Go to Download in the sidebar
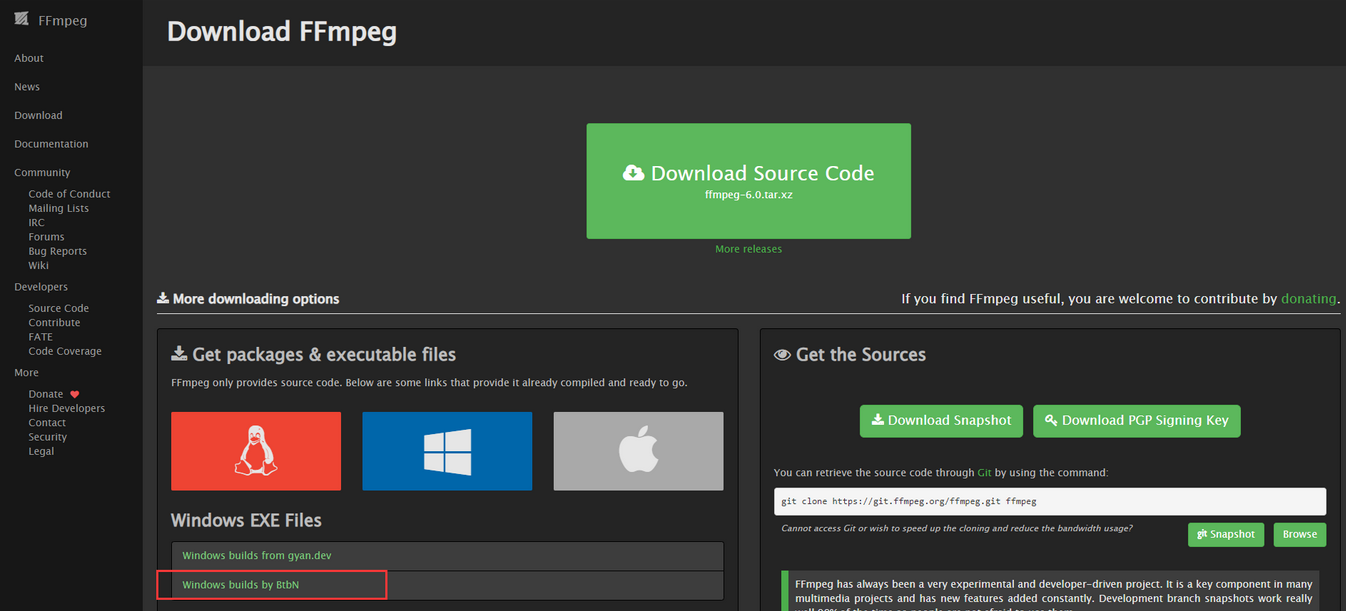Viewport: 1346px width, 611px height. coord(38,115)
